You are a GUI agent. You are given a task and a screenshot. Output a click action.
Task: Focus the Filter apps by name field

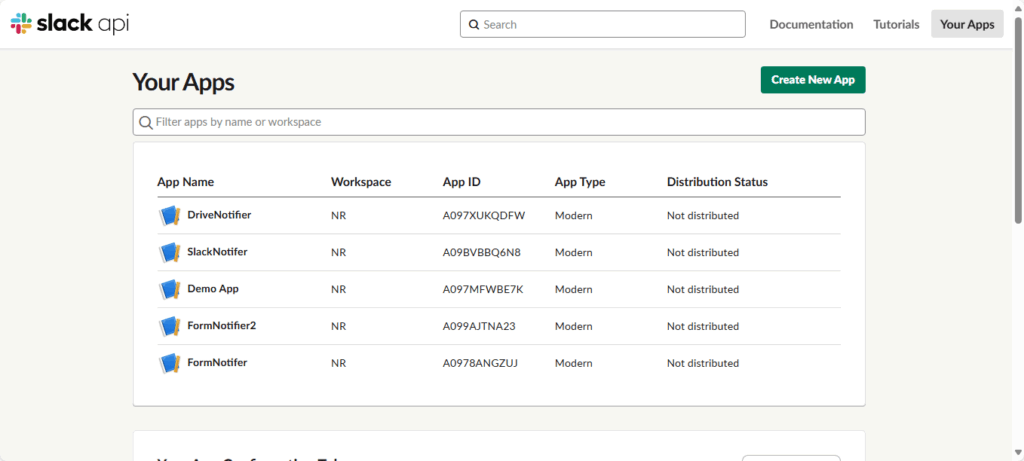(x=499, y=122)
